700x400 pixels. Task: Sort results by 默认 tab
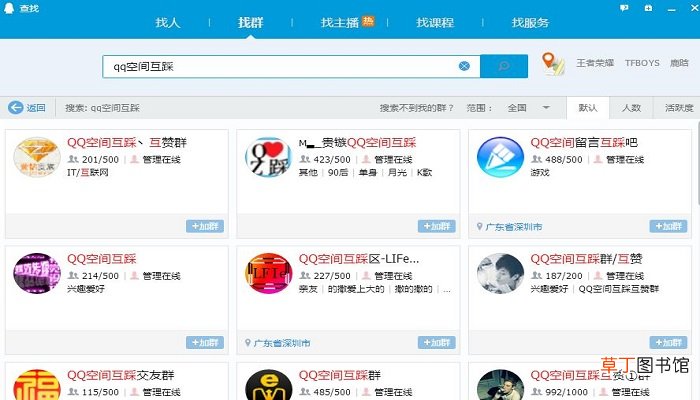588,108
